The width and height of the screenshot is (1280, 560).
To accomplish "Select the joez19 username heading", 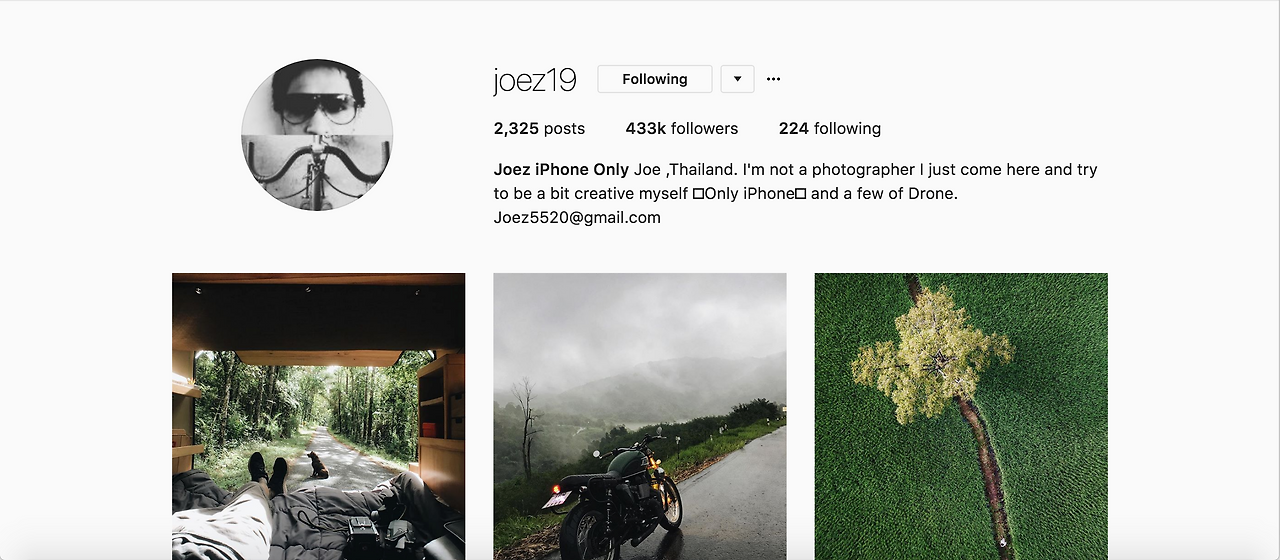I will 535,80.
